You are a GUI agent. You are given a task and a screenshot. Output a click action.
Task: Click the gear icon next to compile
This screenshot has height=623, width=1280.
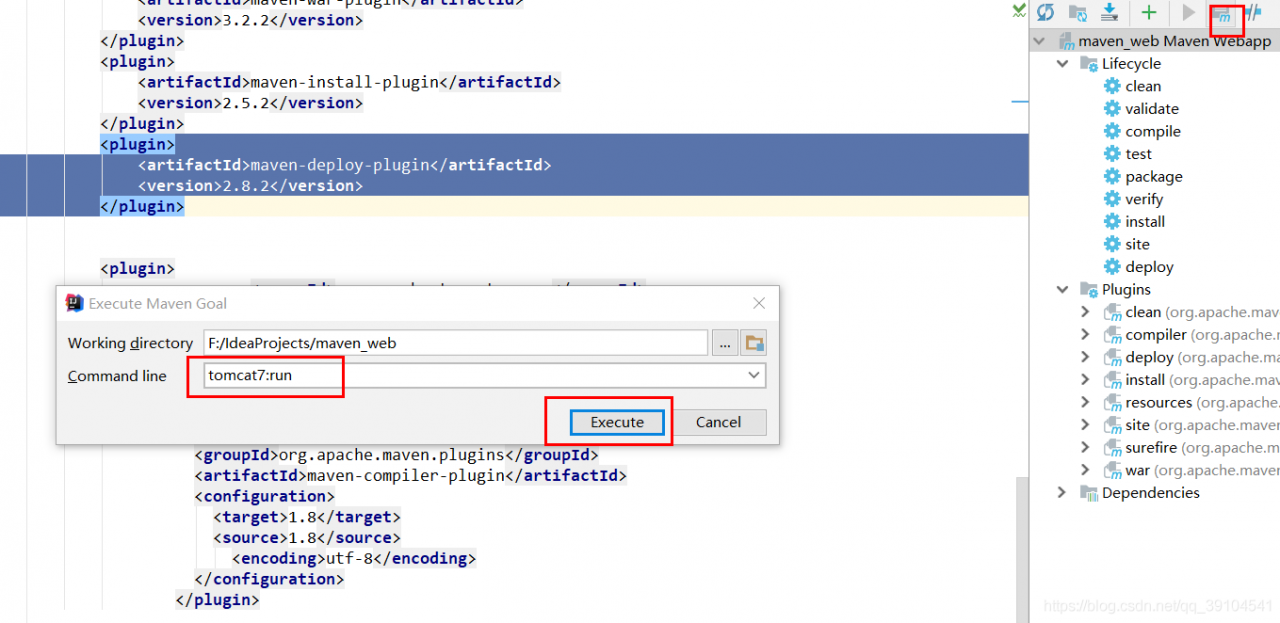(x=1112, y=131)
